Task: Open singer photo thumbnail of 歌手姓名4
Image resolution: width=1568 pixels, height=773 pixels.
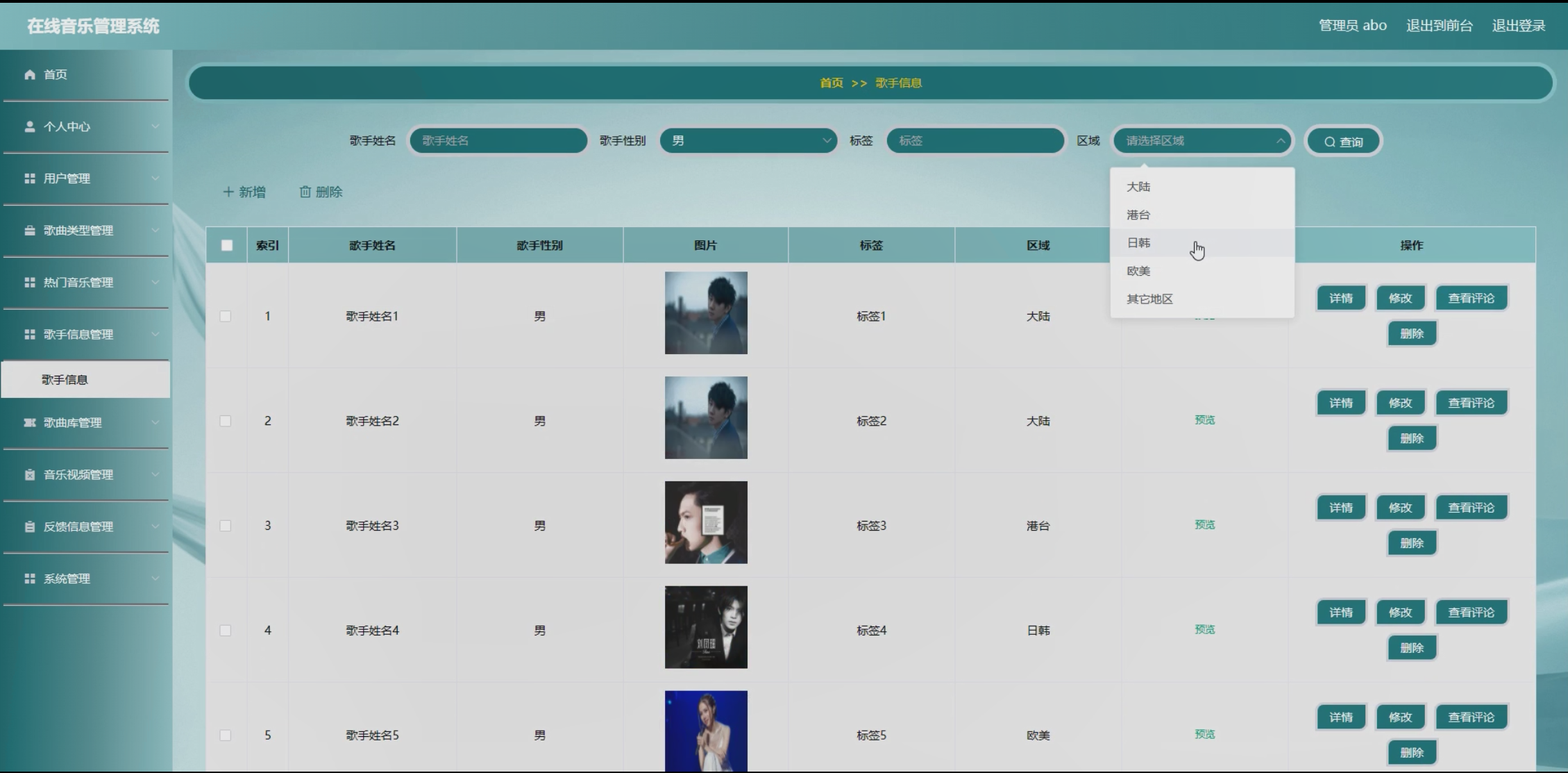Action: 706,627
